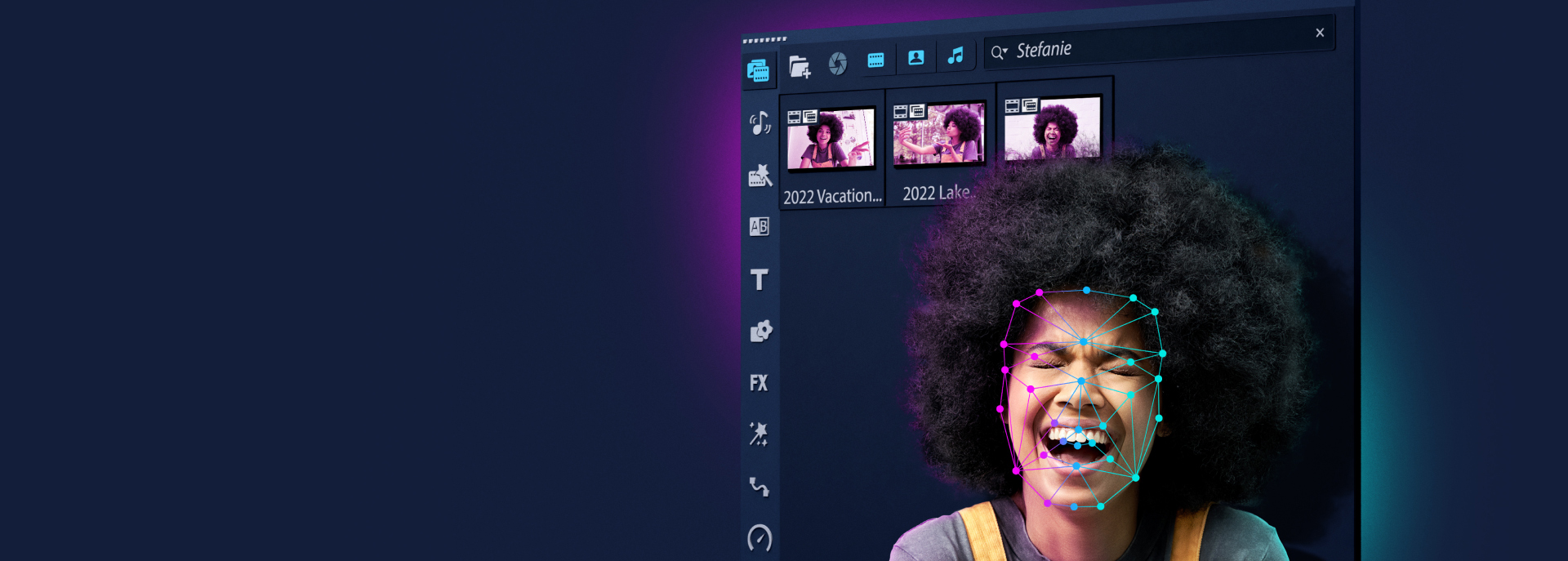The width and height of the screenshot is (1568, 561).
Task: Open the Overlays/graphics panel
Action: pyautogui.click(x=760, y=331)
